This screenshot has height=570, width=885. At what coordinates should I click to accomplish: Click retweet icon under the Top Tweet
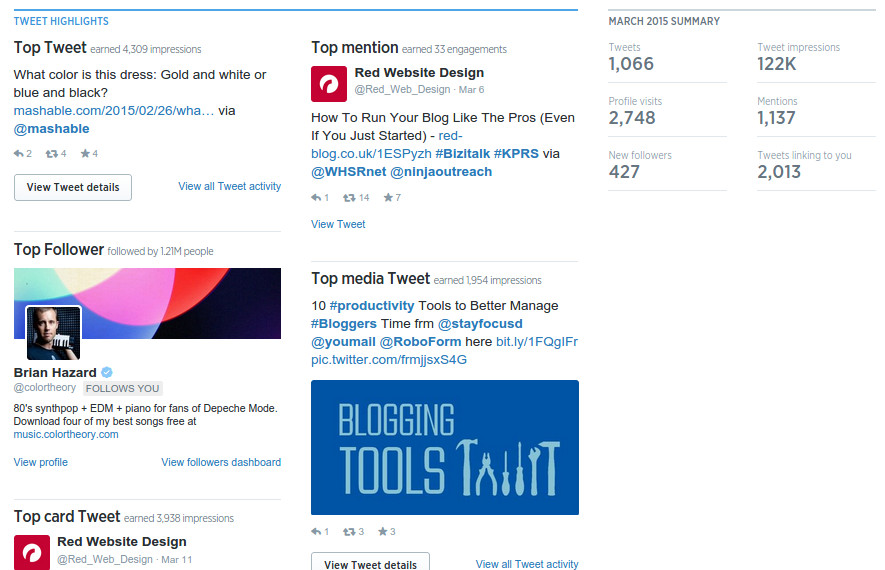(51, 154)
